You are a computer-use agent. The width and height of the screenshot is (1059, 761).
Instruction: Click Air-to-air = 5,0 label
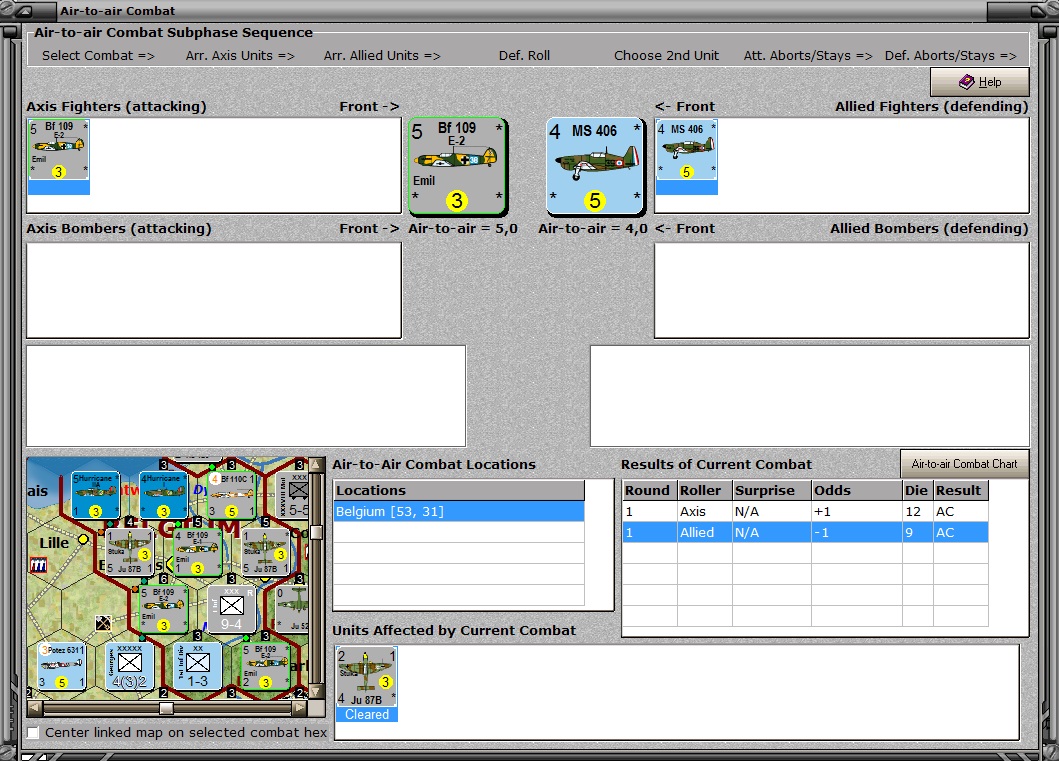[x=463, y=228]
